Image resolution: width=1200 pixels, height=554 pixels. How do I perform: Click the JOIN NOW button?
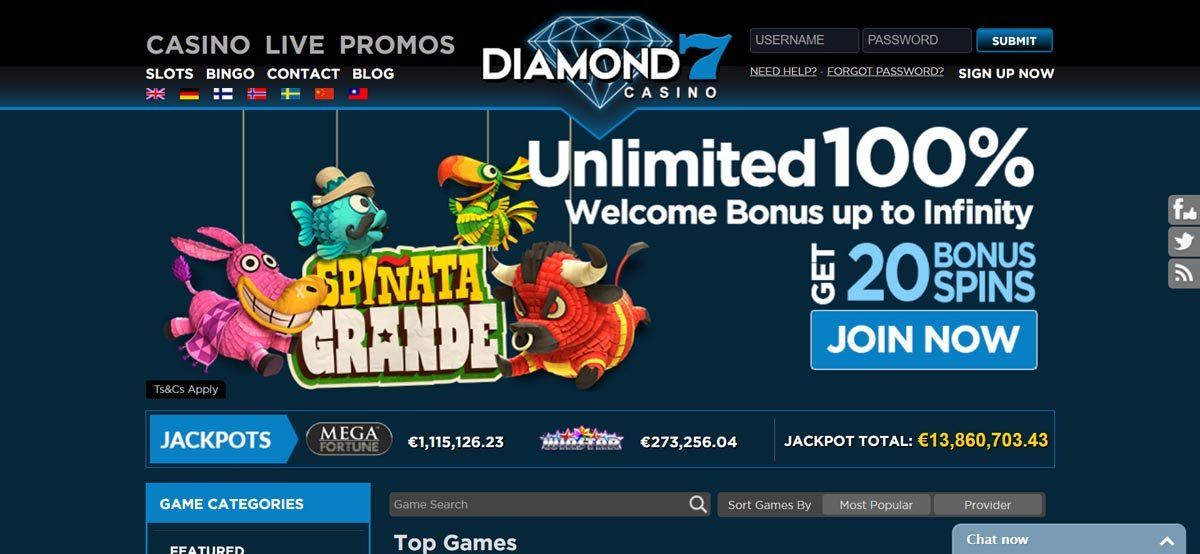[x=924, y=340]
